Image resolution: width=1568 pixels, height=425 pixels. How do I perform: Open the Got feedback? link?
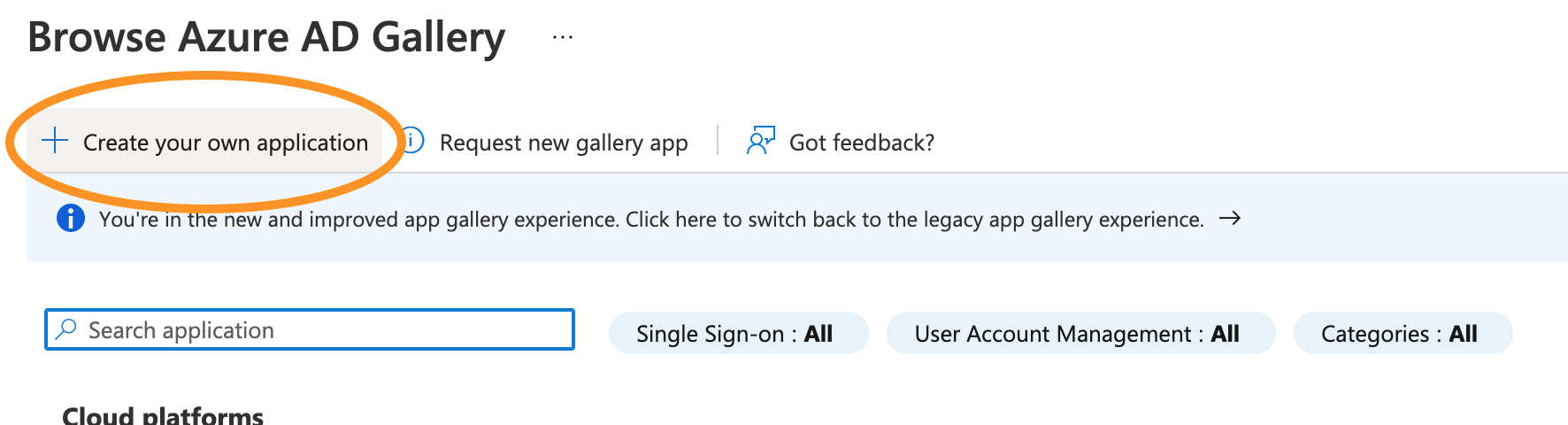click(861, 143)
